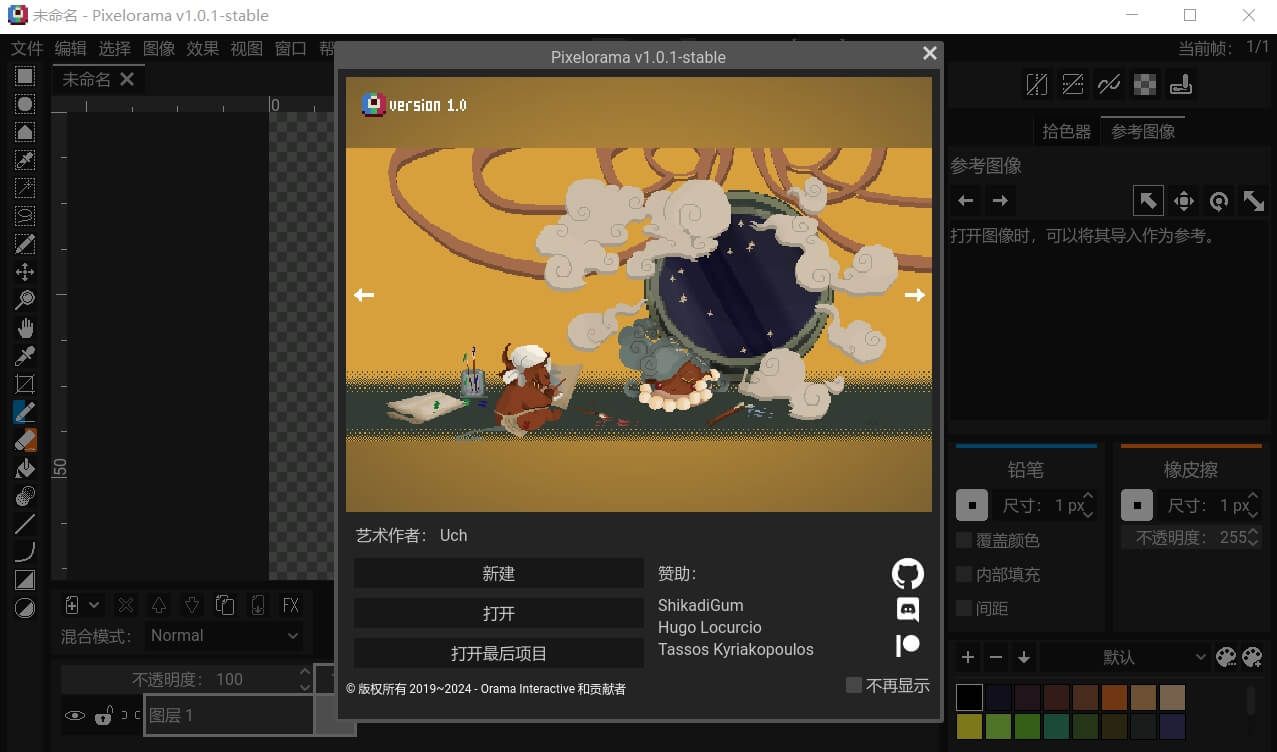Screen dimensions: 1277x752
Task: Open the Patreon link icon
Action: [908, 645]
